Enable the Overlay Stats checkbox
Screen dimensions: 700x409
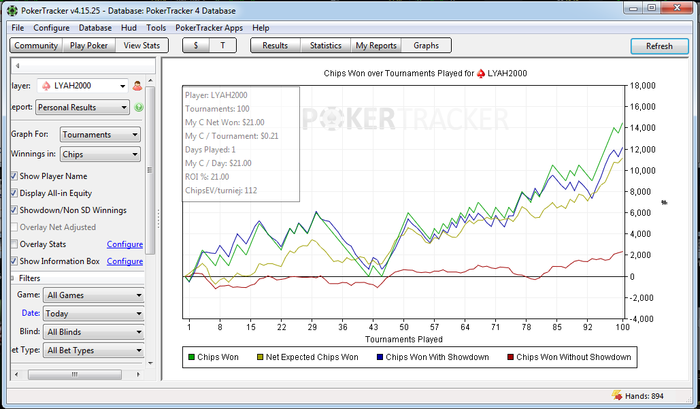coord(14,244)
